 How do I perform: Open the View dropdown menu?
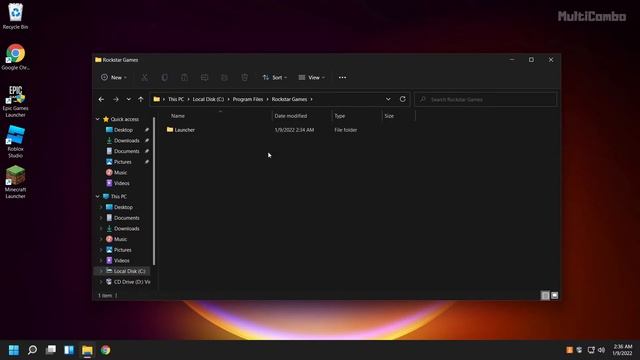311,78
